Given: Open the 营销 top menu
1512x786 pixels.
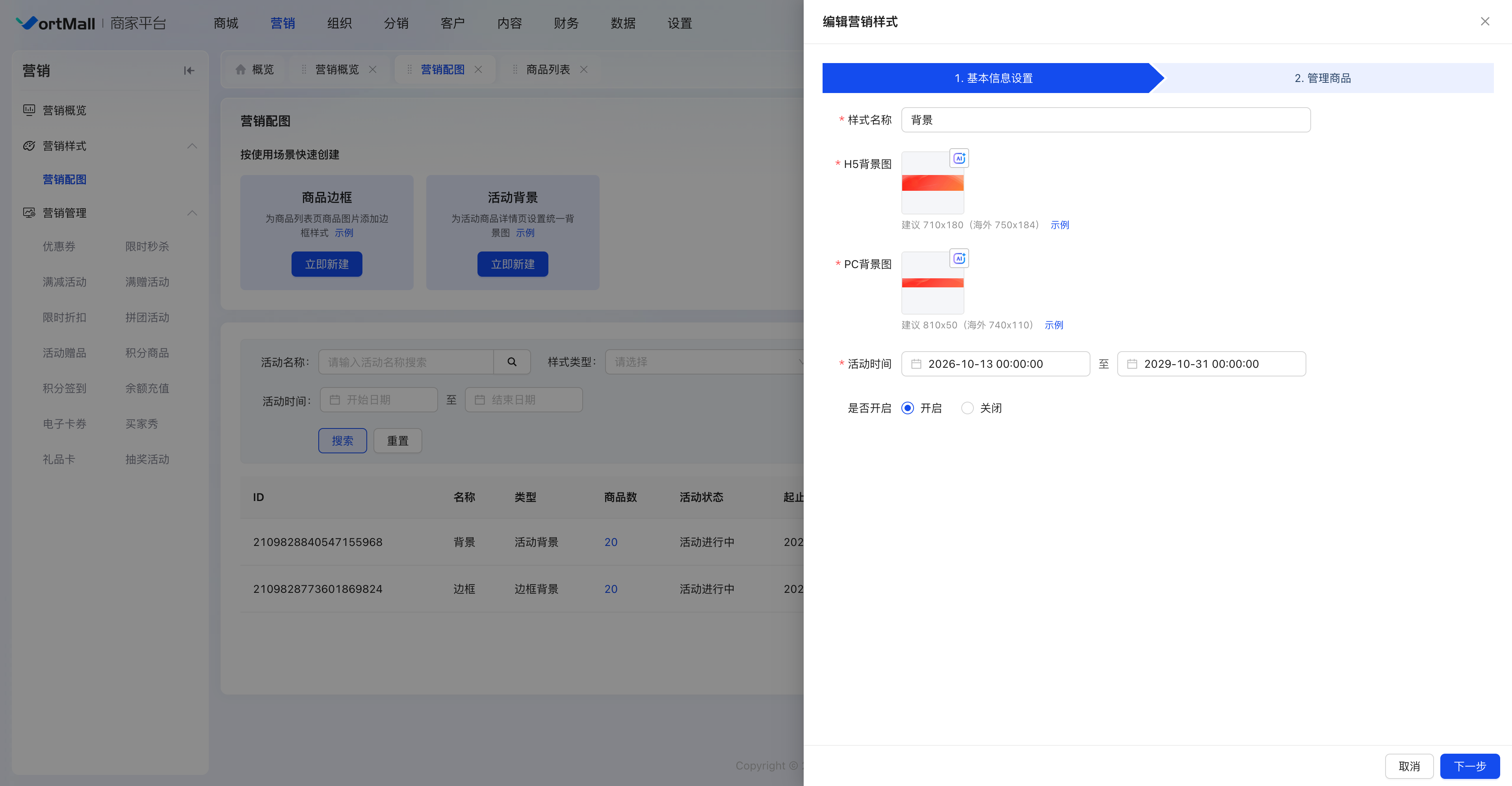Looking at the screenshot, I should tap(282, 23).
